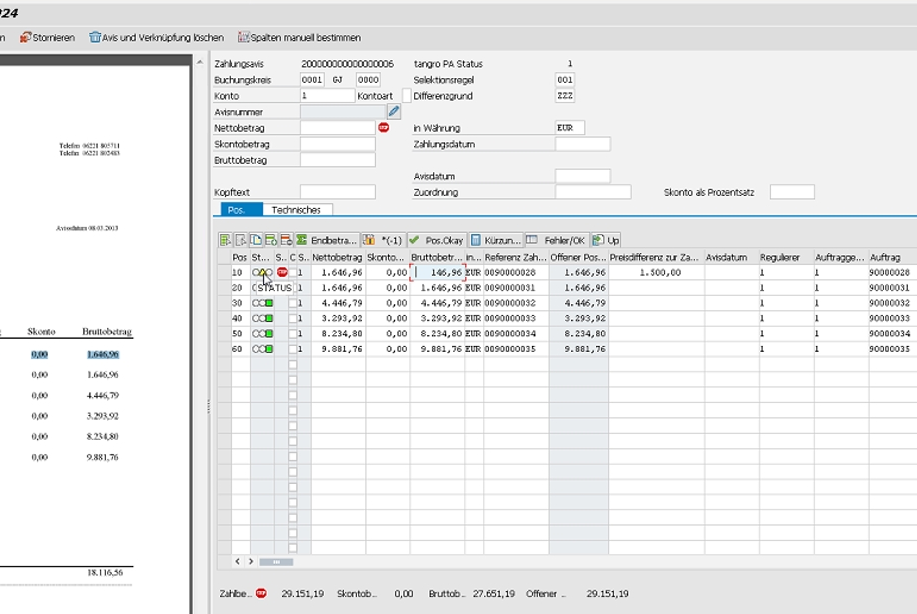
Task: Click the Bruttobetrag cell 146,96 in row 10
Action: click(438, 272)
